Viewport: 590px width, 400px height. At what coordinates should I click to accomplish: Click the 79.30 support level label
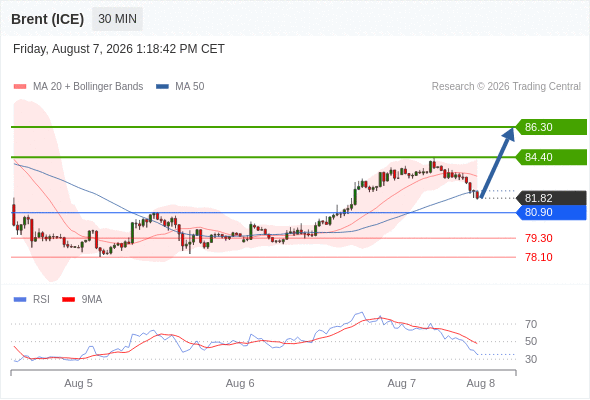539,238
